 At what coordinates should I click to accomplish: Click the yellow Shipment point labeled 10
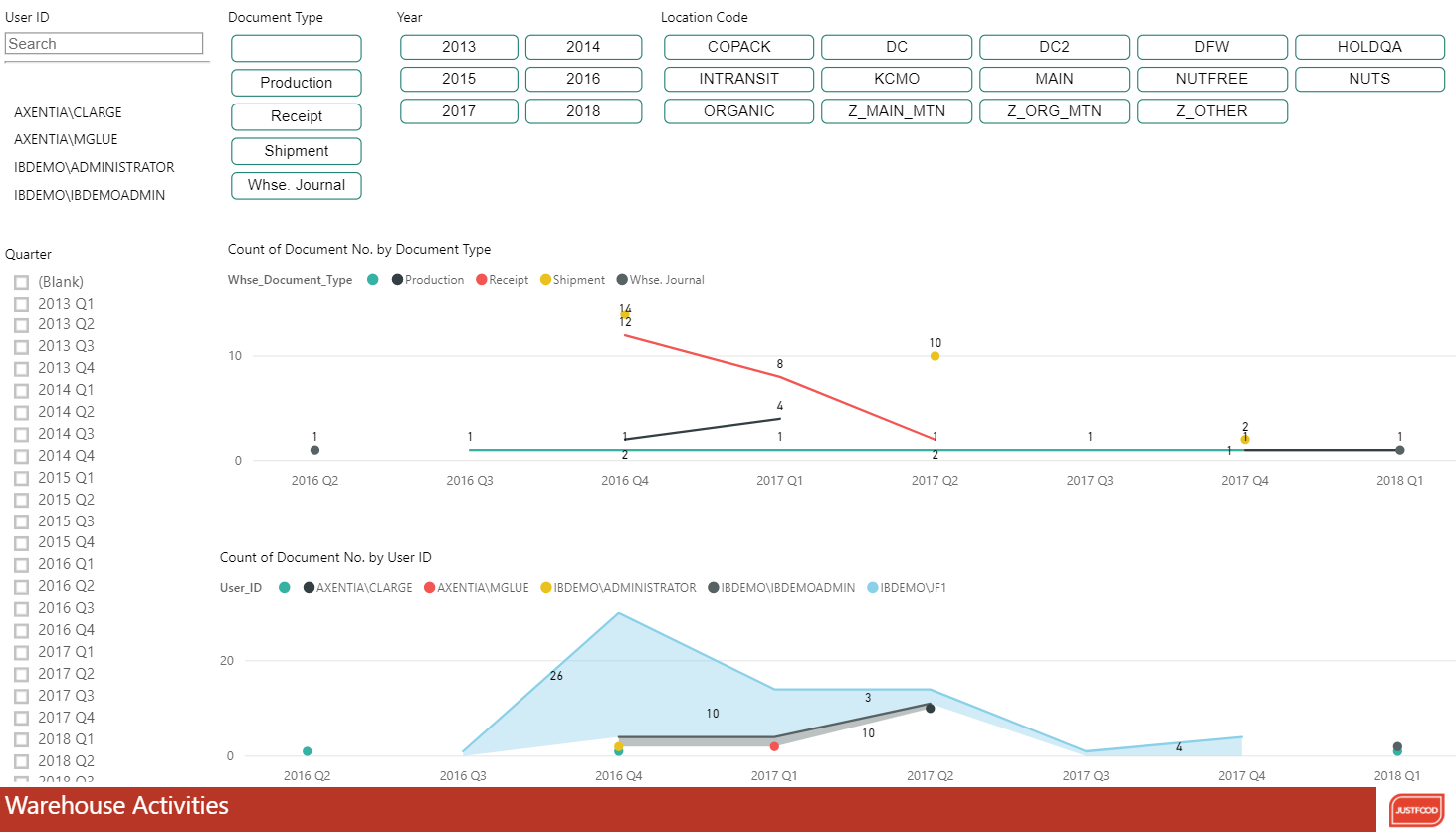pyautogui.click(x=935, y=356)
